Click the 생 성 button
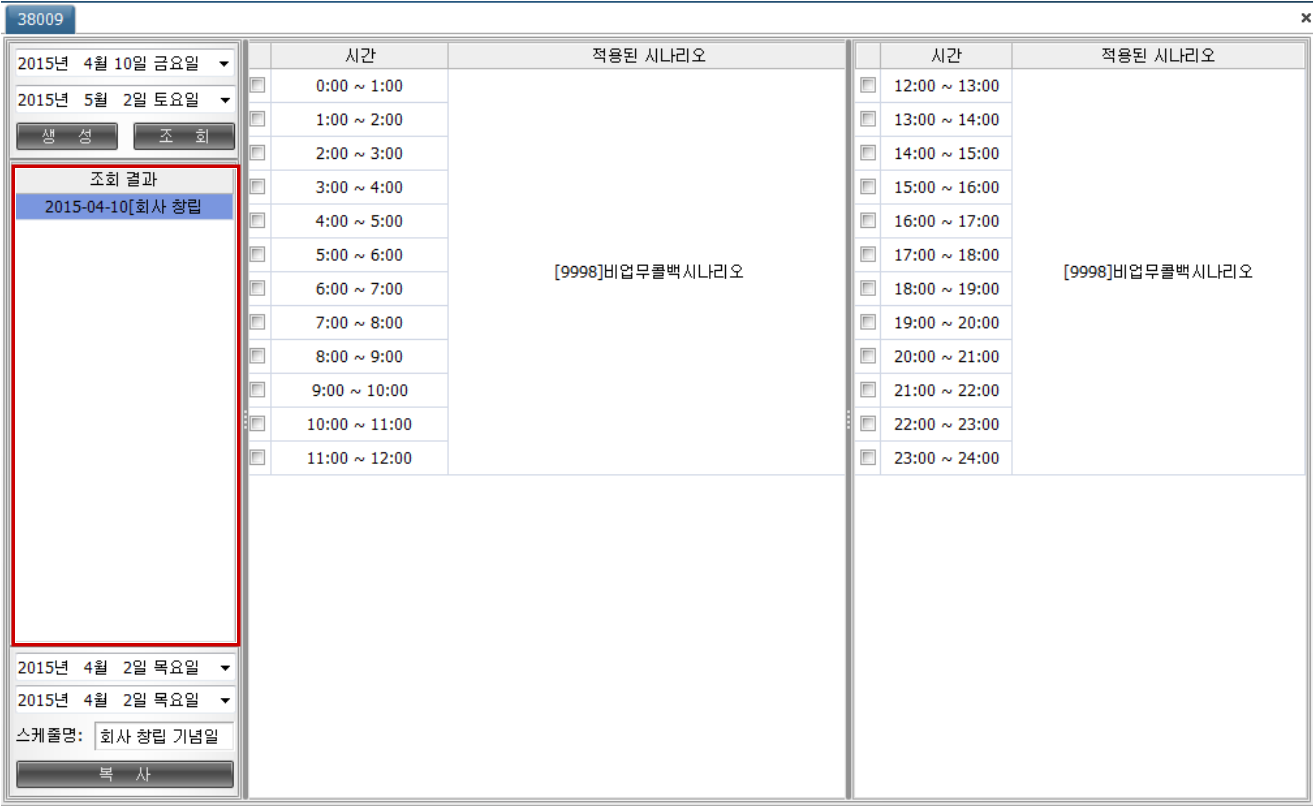The height and width of the screenshot is (807, 1314). 67,137
